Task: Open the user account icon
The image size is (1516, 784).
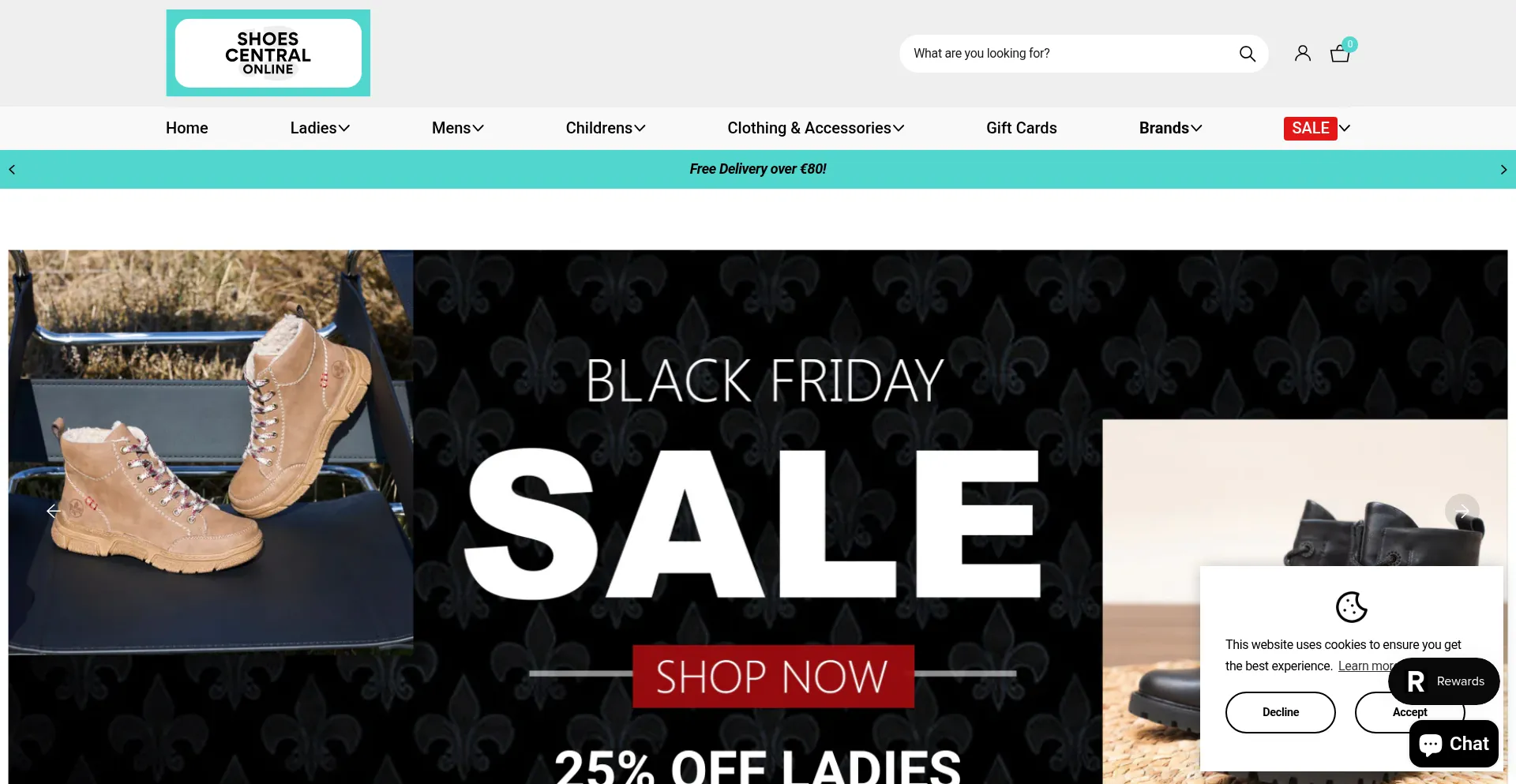Action: click(x=1303, y=53)
